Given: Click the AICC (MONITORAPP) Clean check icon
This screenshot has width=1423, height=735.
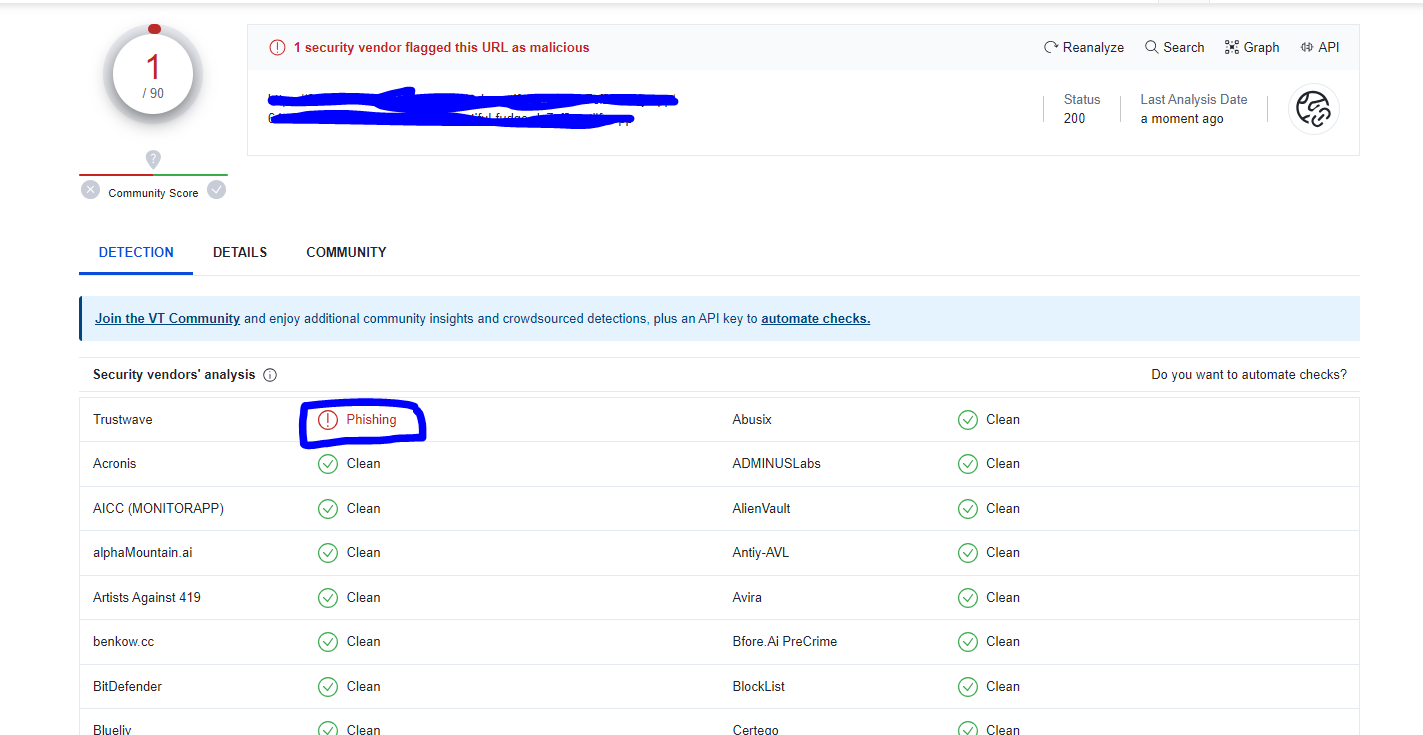Looking at the screenshot, I should (328, 509).
